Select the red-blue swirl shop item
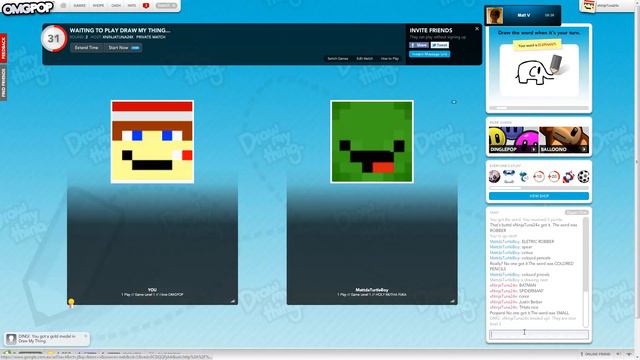 tap(568, 177)
